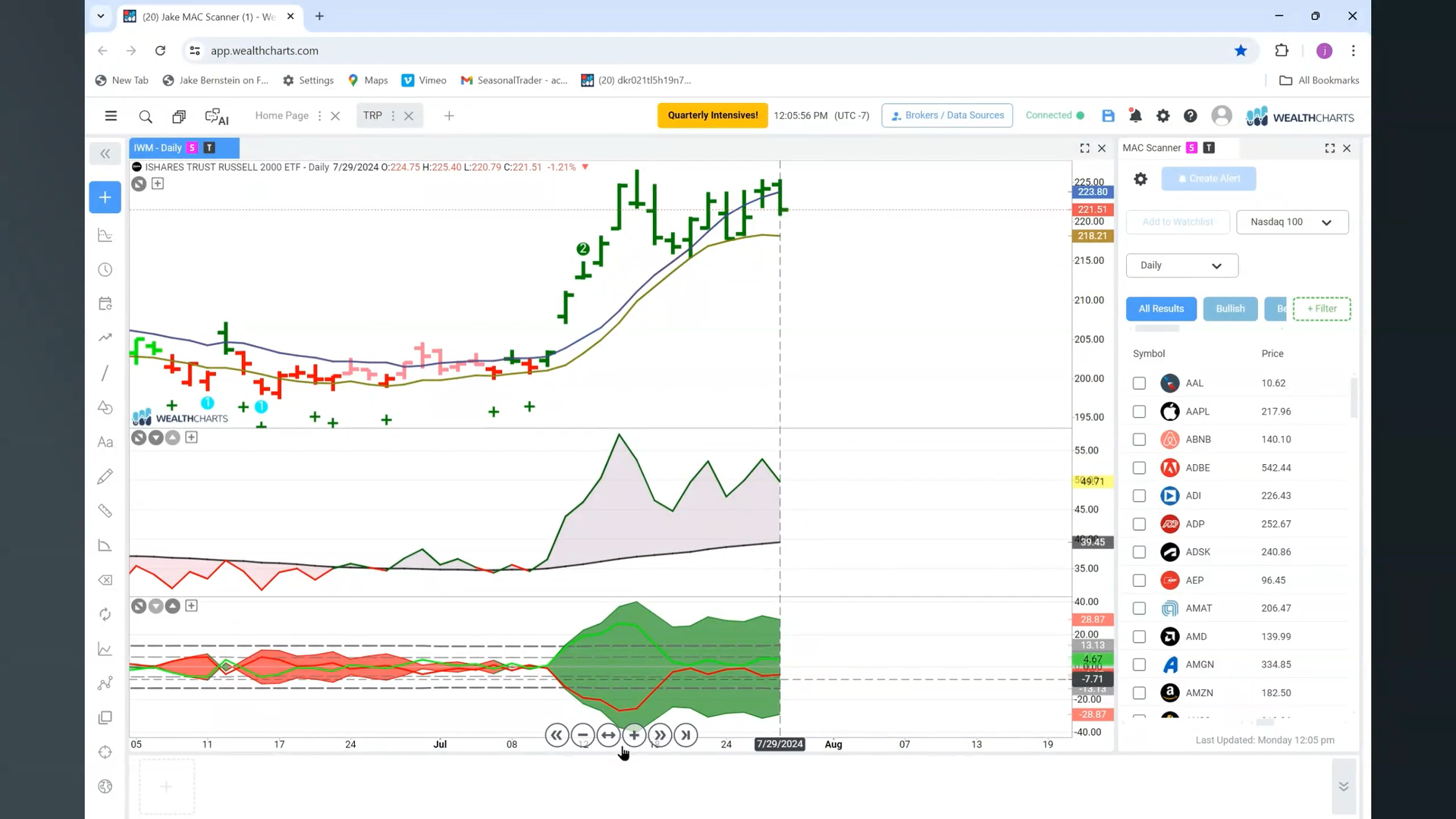Jump chart to latest bar

pyautogui.click(x=686, y=735)
